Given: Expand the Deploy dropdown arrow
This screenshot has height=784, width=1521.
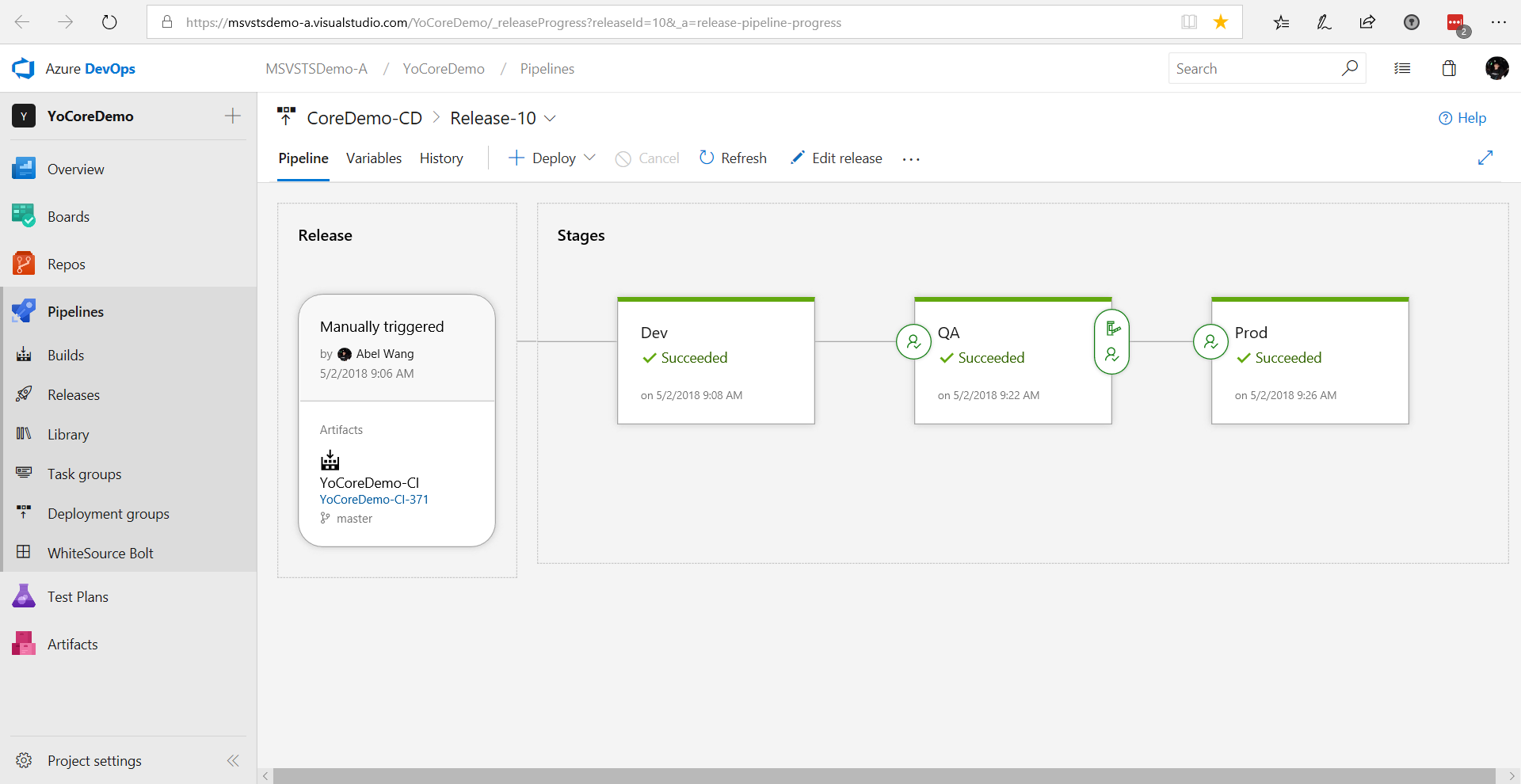Looking at the screenshot, I should coord(589,158).
